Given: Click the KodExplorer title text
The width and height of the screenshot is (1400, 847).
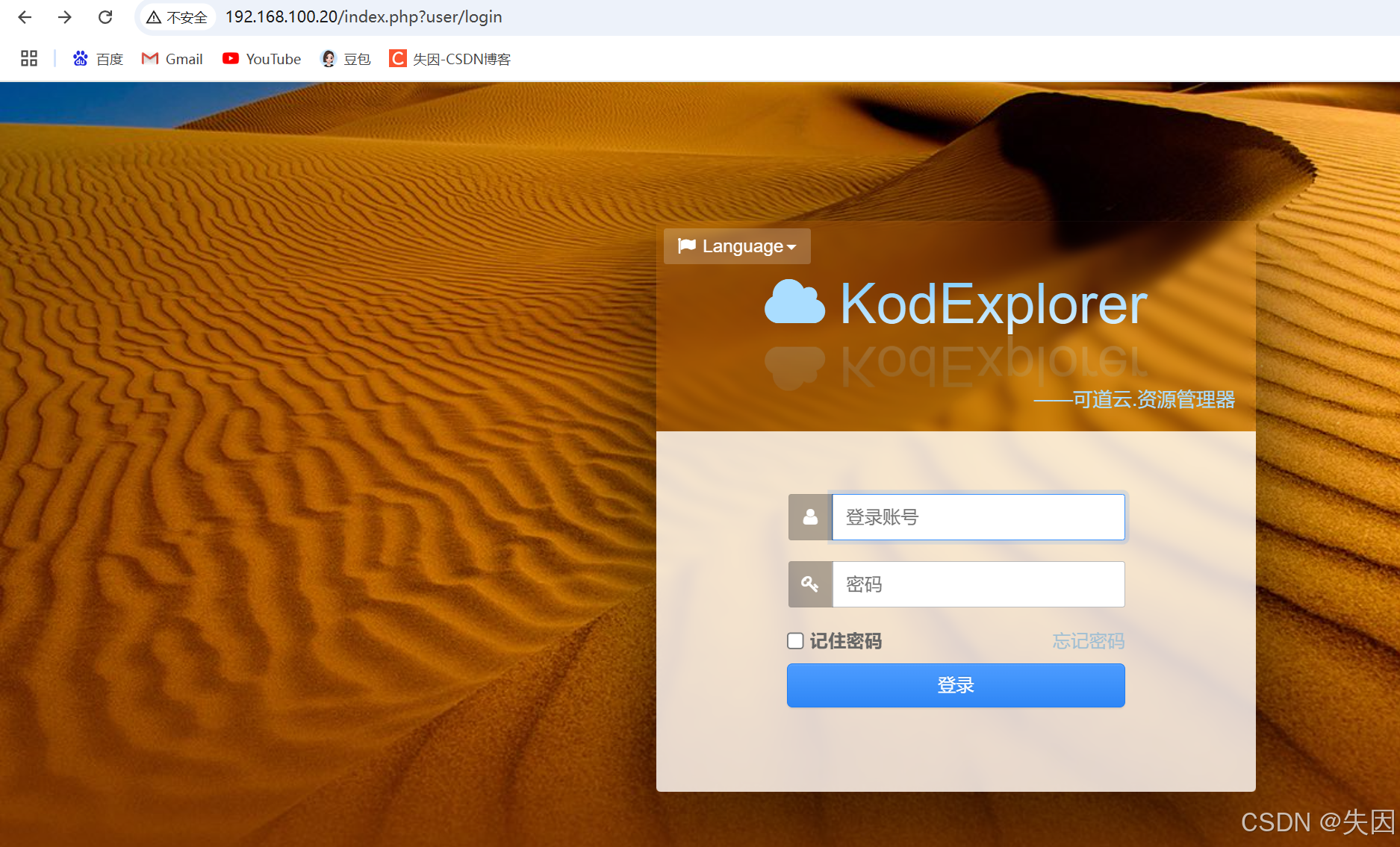Looking at the screenshot, I should click(x=994, y=304).
